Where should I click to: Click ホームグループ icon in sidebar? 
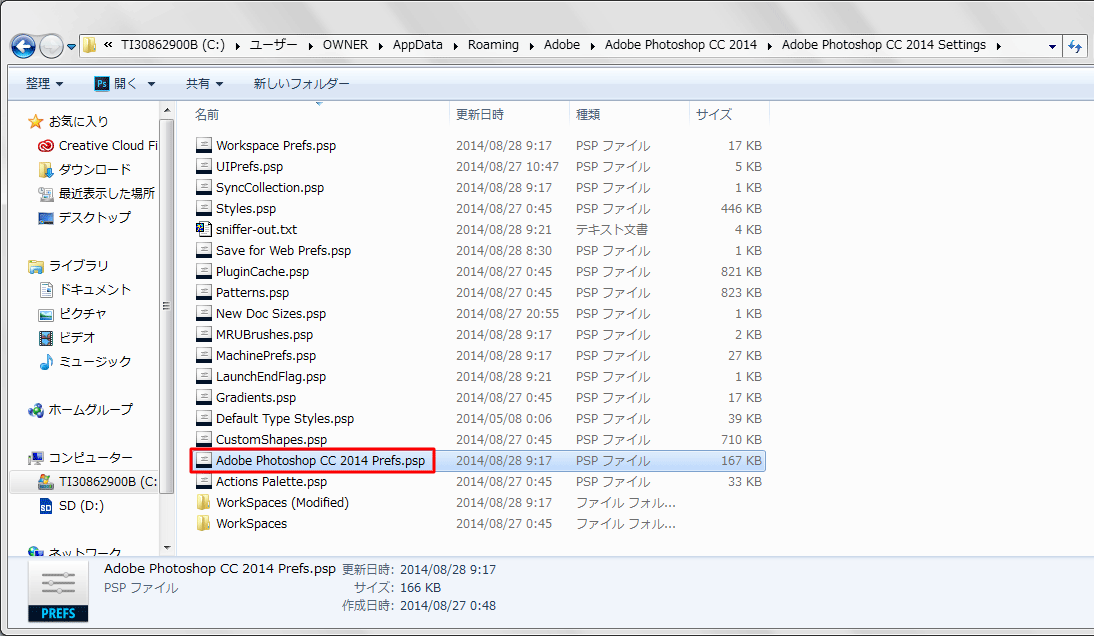click(x=36, y=411)
